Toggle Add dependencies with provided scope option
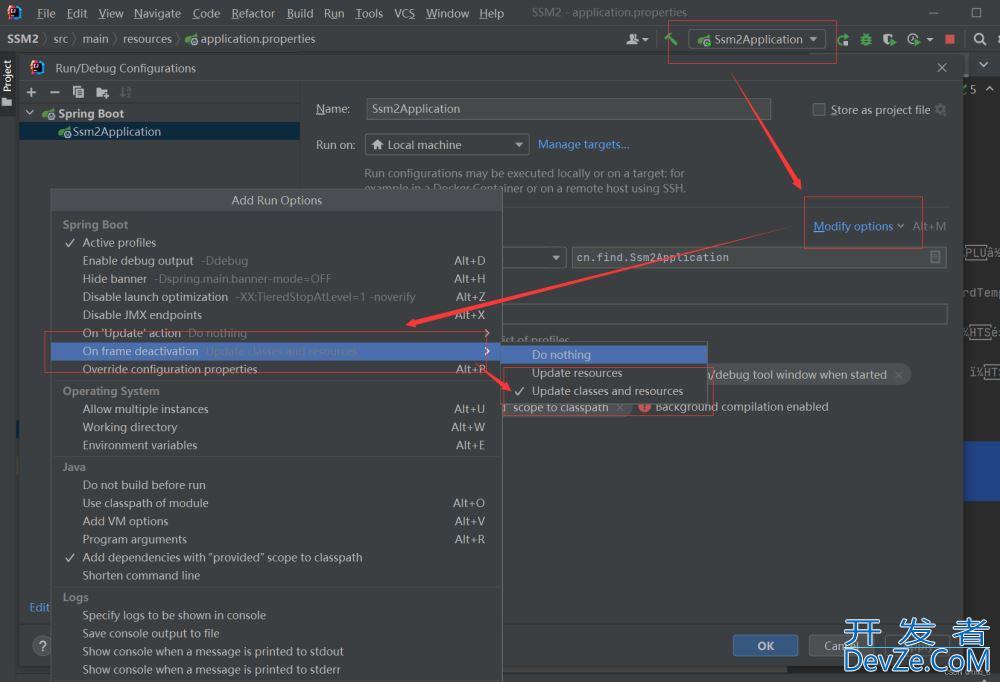This screenshot has height=682, width=1000. pos(222,558)
